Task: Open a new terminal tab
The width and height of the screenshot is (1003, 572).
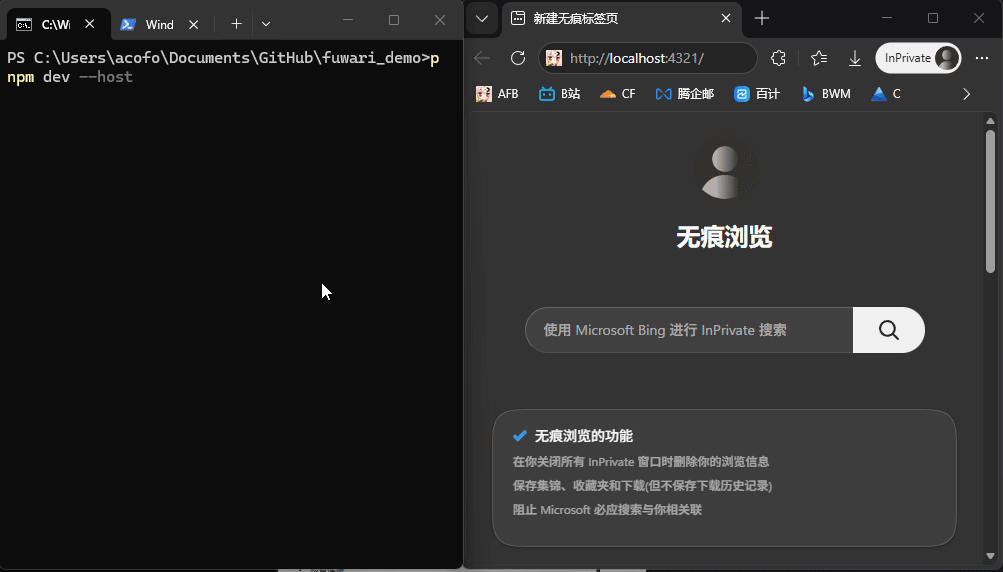Action: click(x=236, y=24)
